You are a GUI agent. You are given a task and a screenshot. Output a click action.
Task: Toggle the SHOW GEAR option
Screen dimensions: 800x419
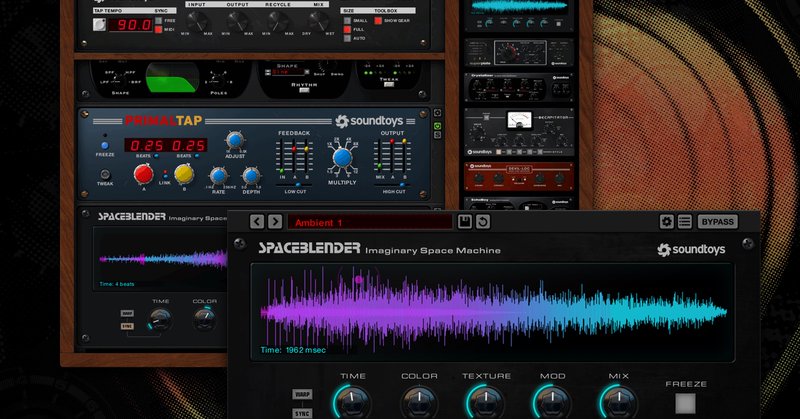378,21
